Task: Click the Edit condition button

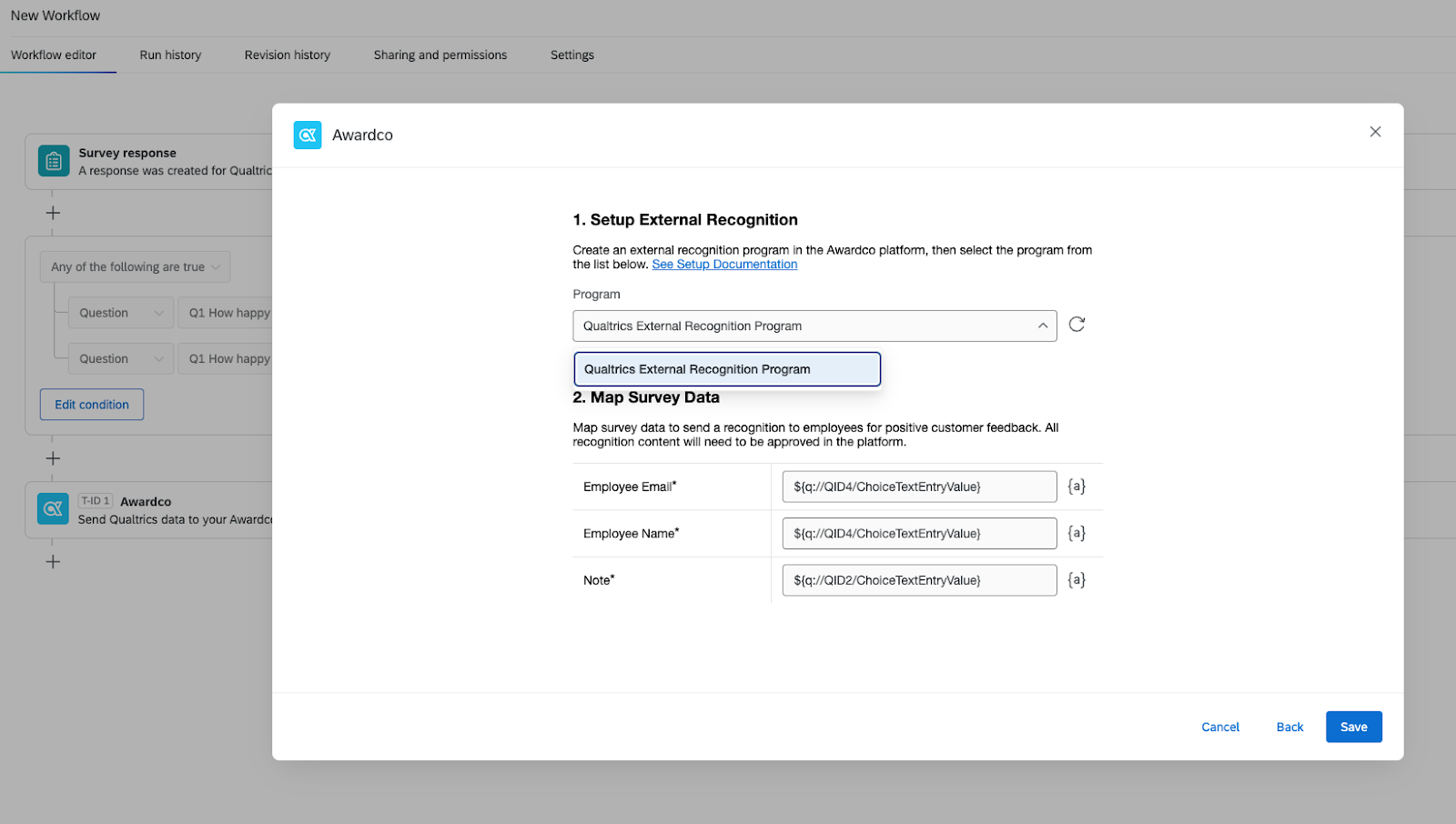Action: pos(92,405)
